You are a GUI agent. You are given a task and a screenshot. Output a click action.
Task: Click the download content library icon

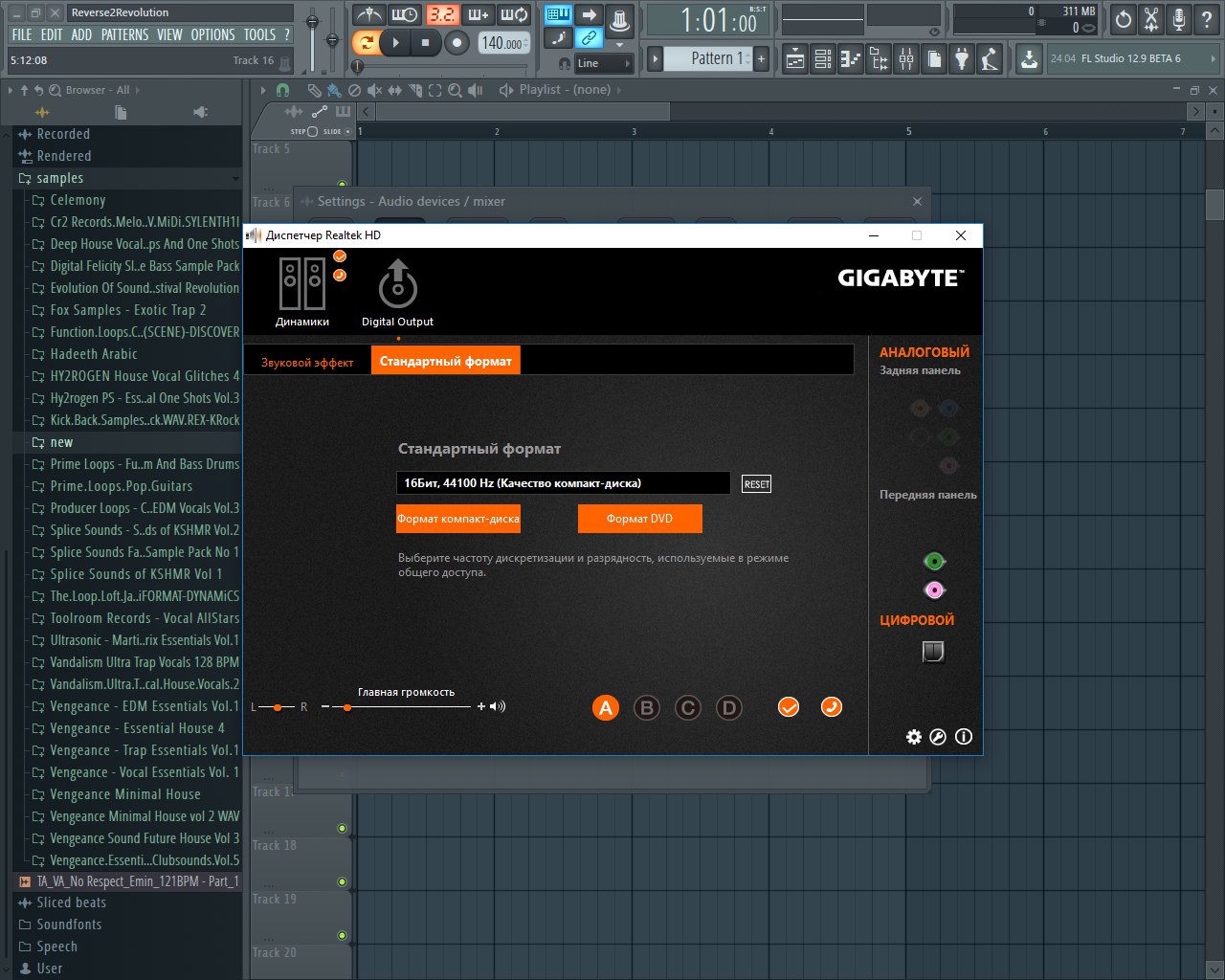click(1029, 59)
